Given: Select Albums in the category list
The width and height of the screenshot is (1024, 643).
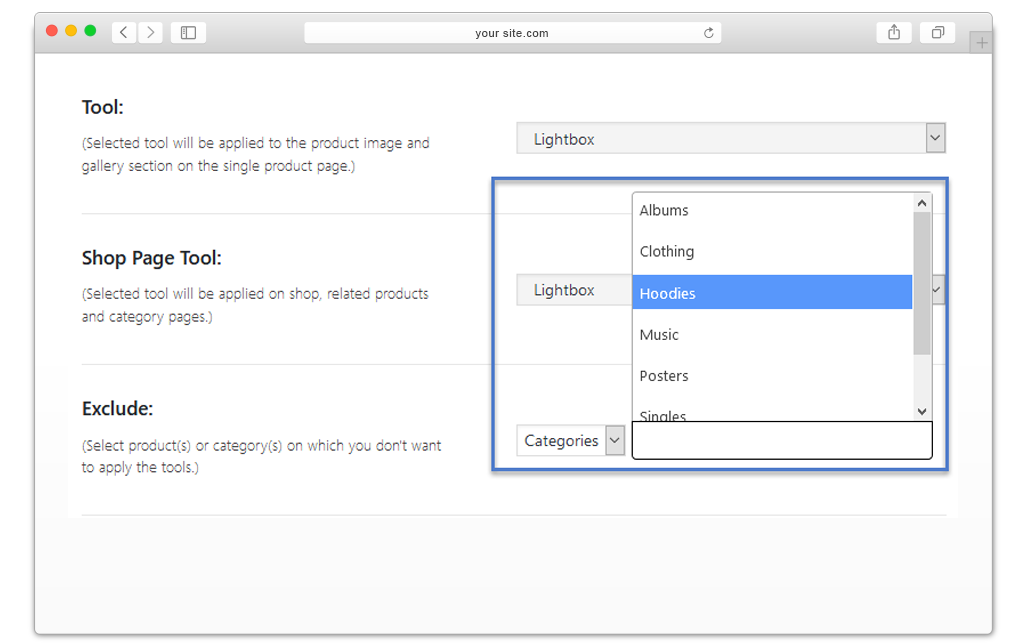Looking at the screenshot, I should (772, 210).
